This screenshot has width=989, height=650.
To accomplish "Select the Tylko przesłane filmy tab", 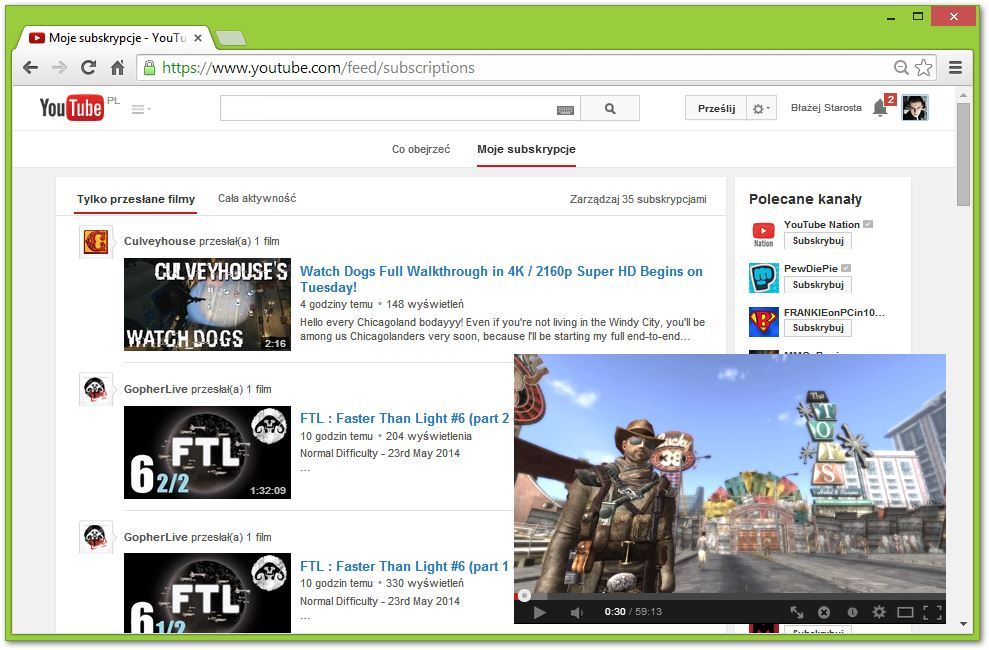I will pos(136,199).
